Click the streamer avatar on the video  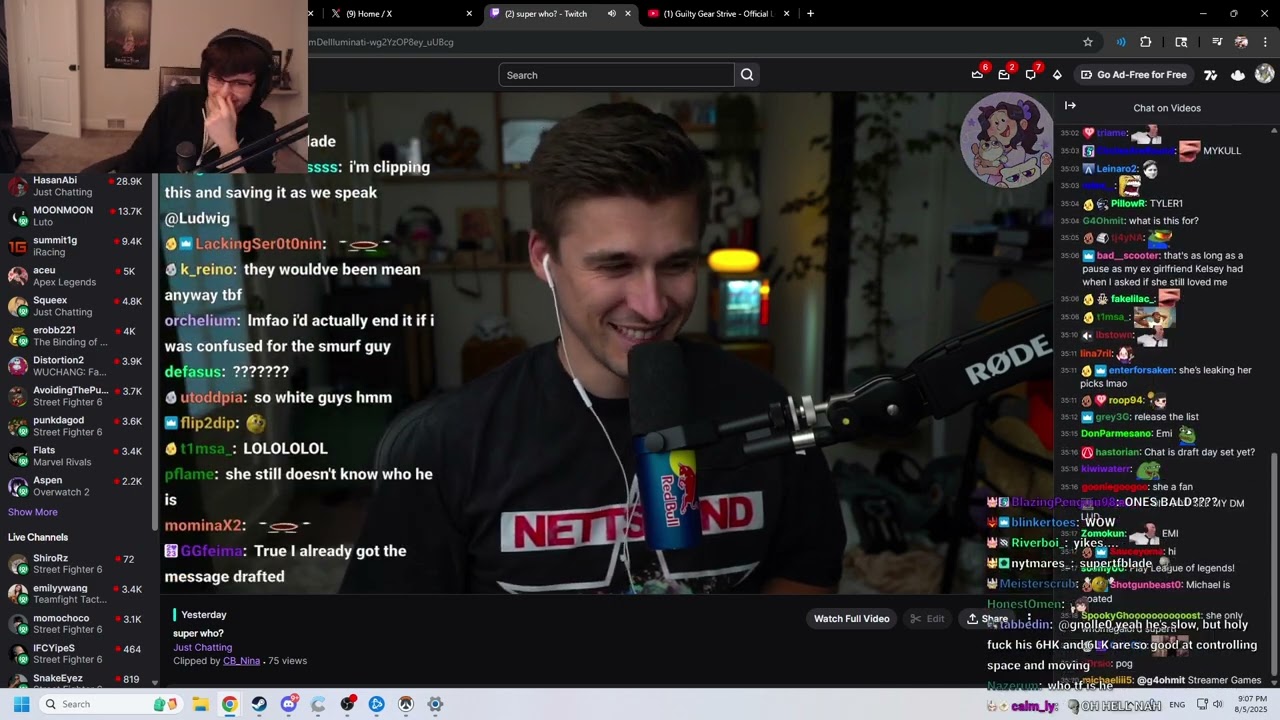pyautogui.click(x=1006, y=141)
